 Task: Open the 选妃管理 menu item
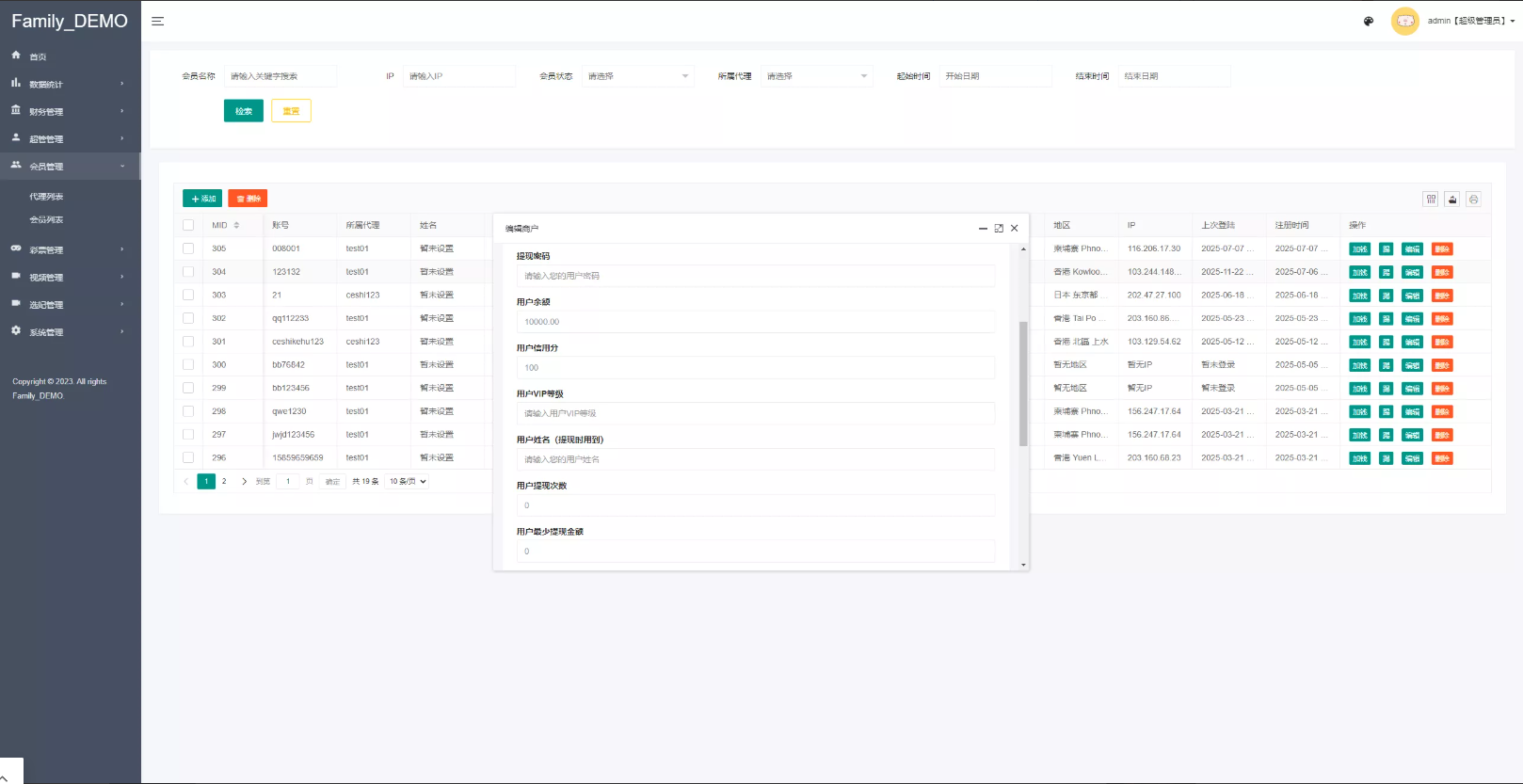tap(71, 304)
